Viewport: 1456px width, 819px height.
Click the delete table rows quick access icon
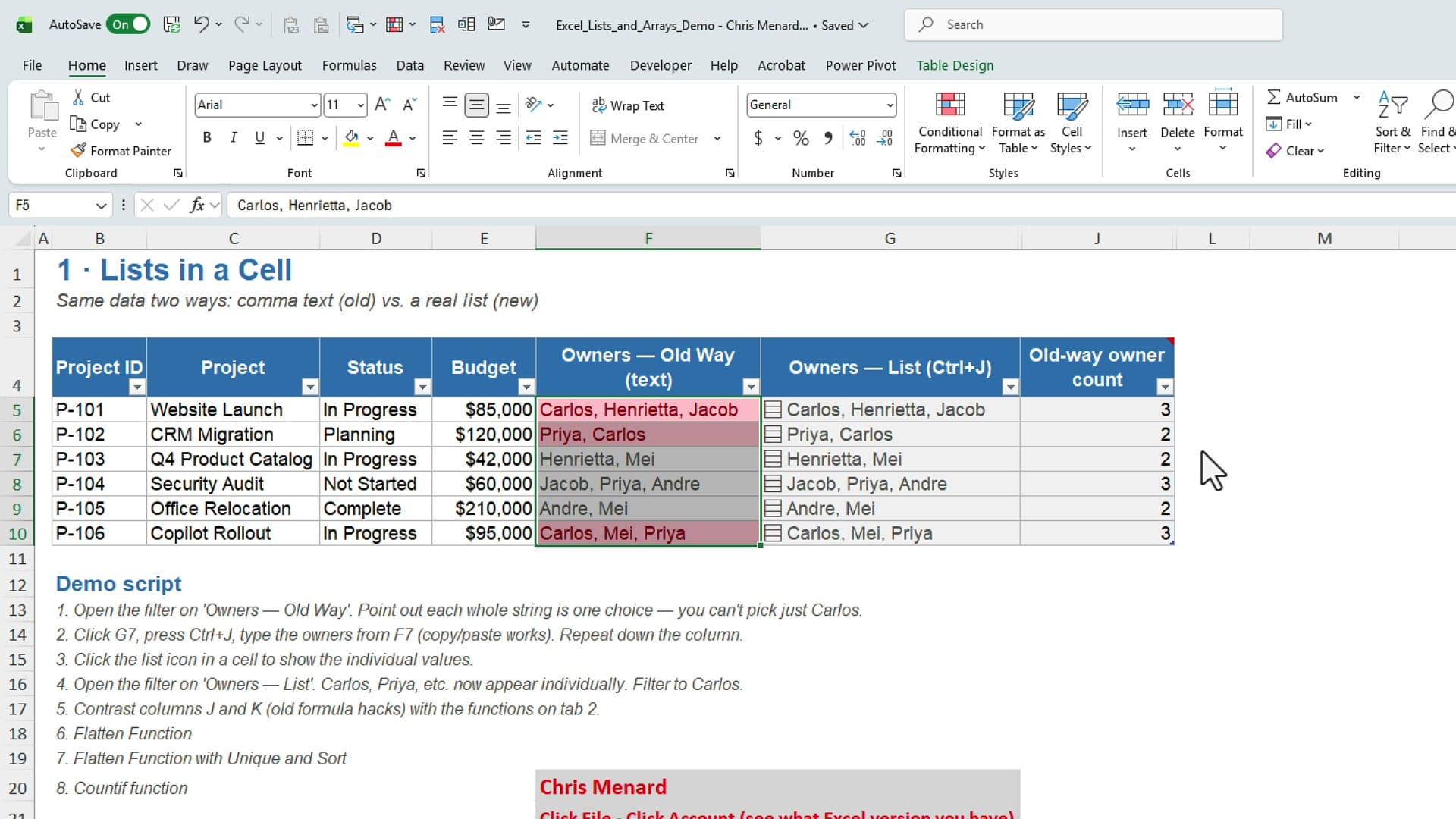pos(437,24)
